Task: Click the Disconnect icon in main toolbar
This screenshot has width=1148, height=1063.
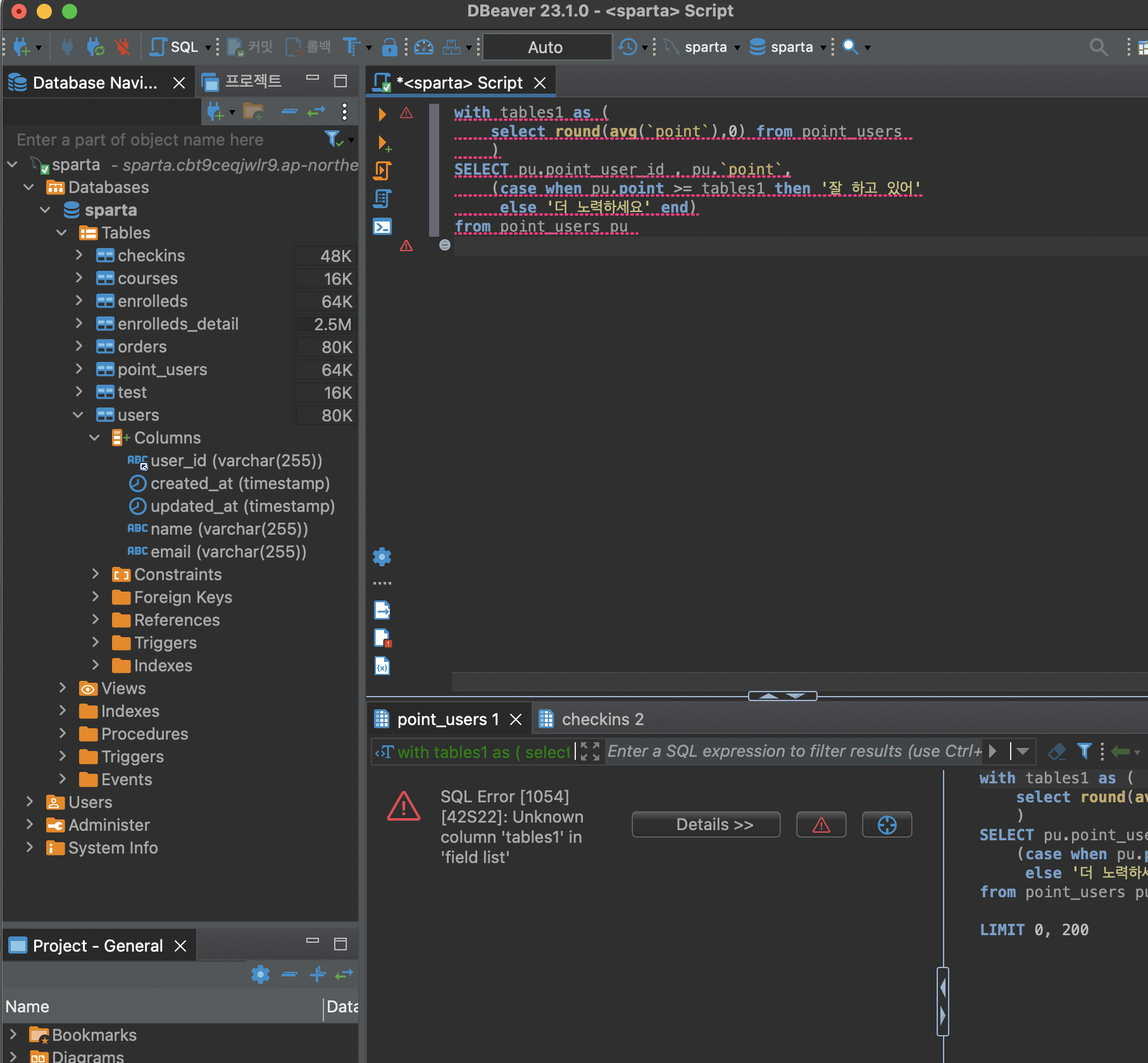Action: (x=123, y=47)
